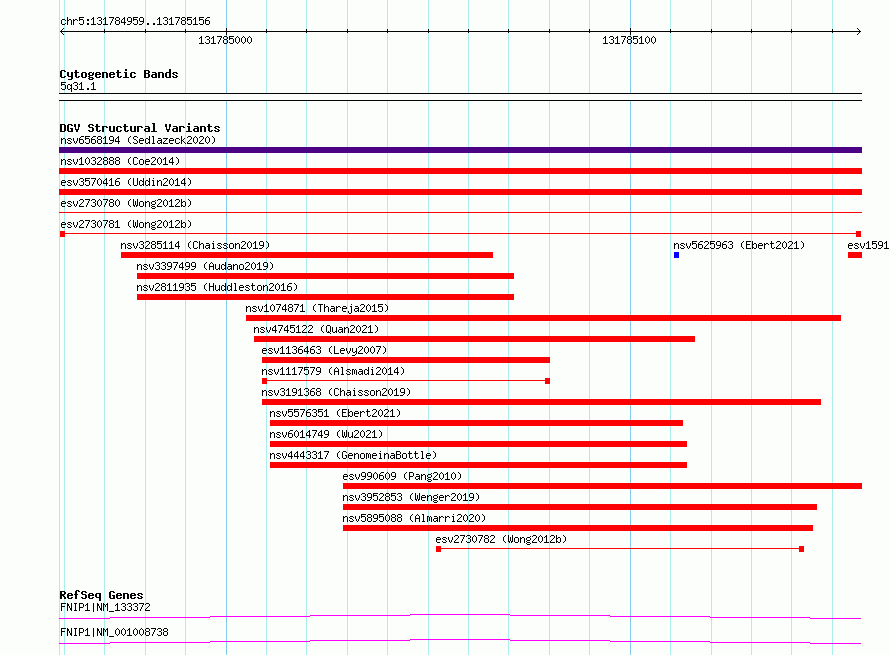Click the FNIP1|NM_133372 magenta transcript line
The image size is (890, 655).
click(x=460, y=616)
